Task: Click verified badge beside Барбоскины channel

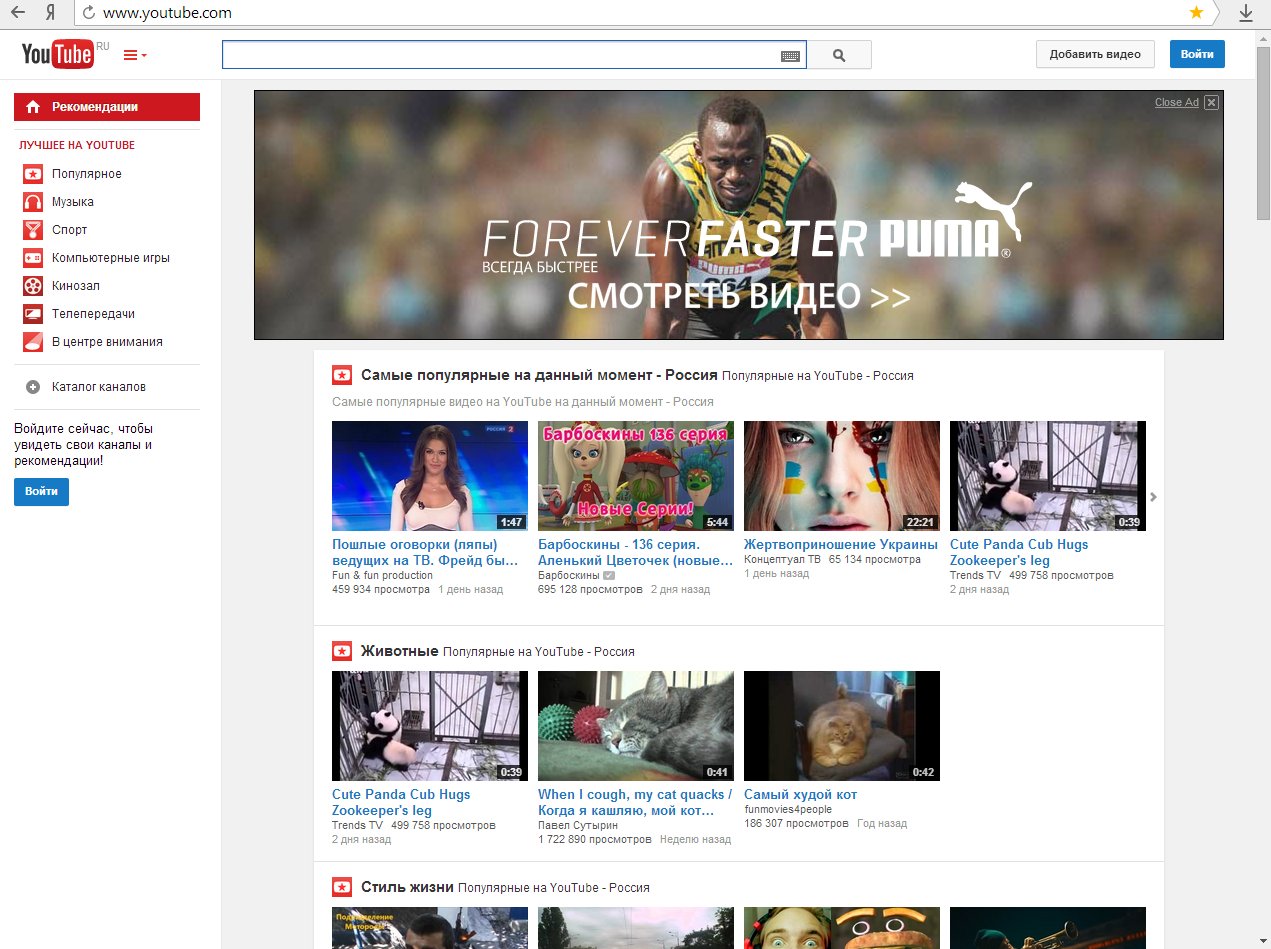Action: click(x=609, y=576)
